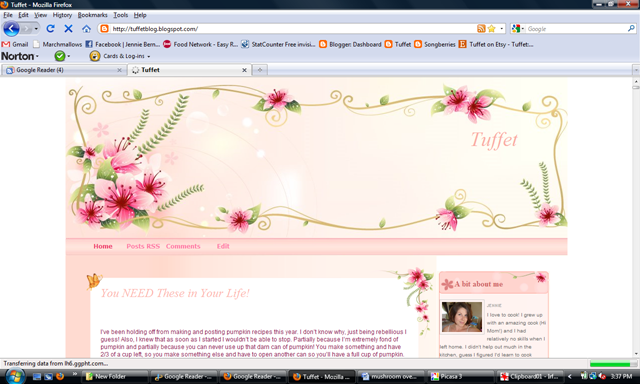Go back with the Back arrow button
This screenshot has height=384, width=640.
click(11, 29)
